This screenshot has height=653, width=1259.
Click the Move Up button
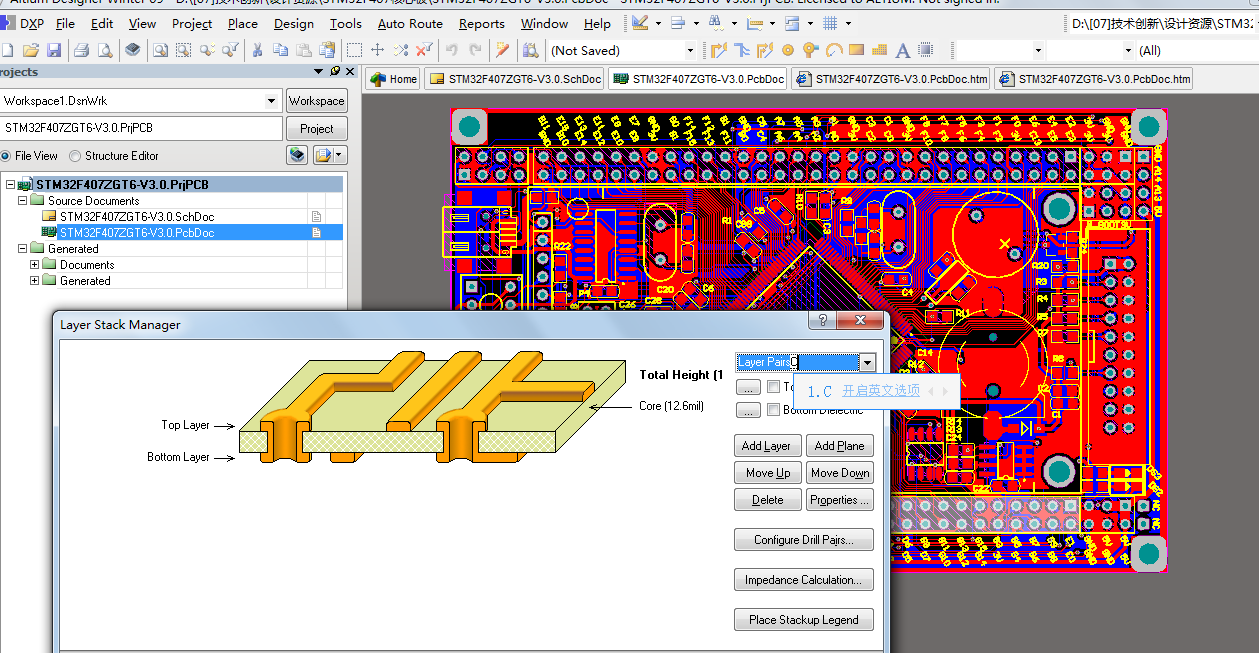tap(767, 473)
